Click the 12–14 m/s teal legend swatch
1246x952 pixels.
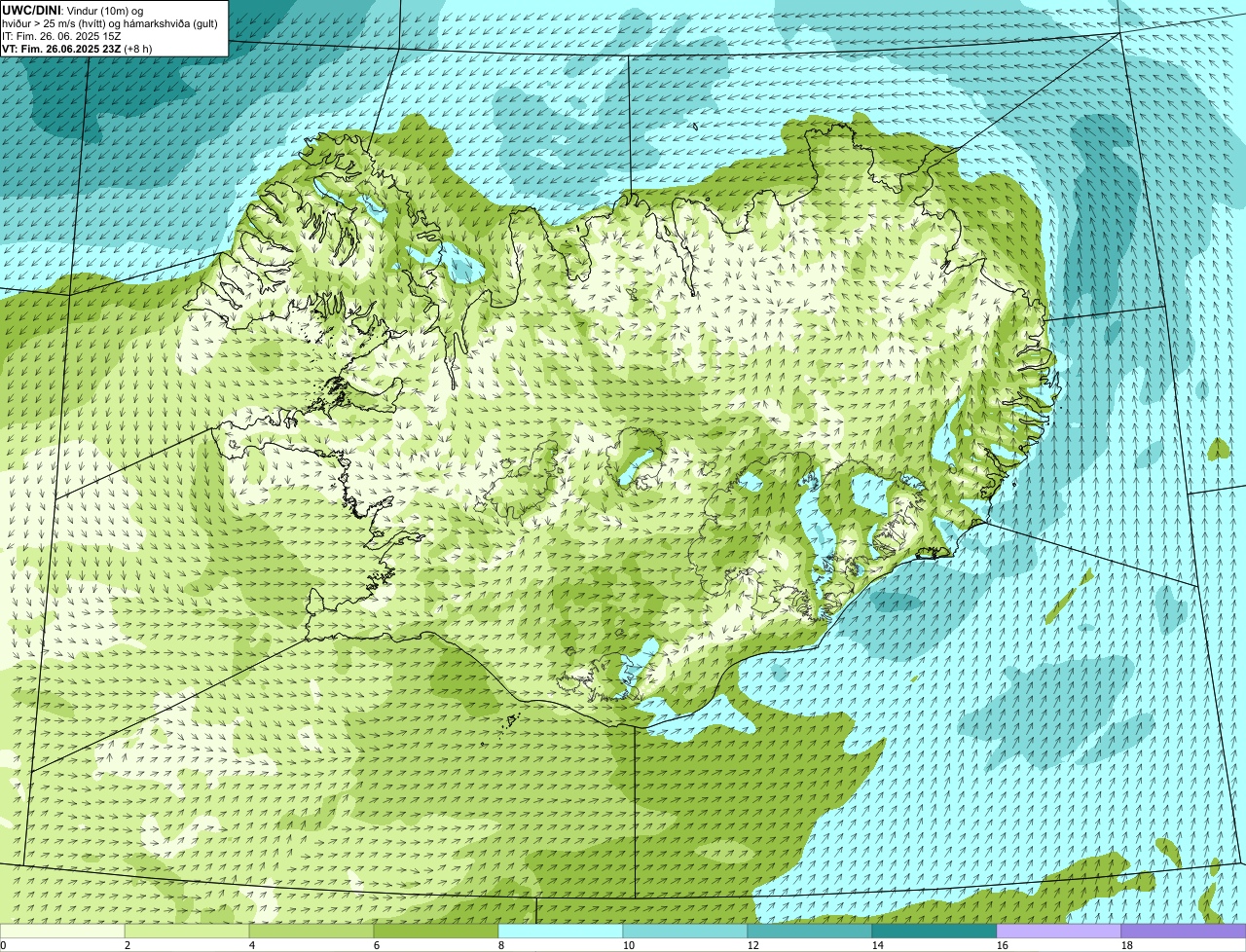point(810,931)
